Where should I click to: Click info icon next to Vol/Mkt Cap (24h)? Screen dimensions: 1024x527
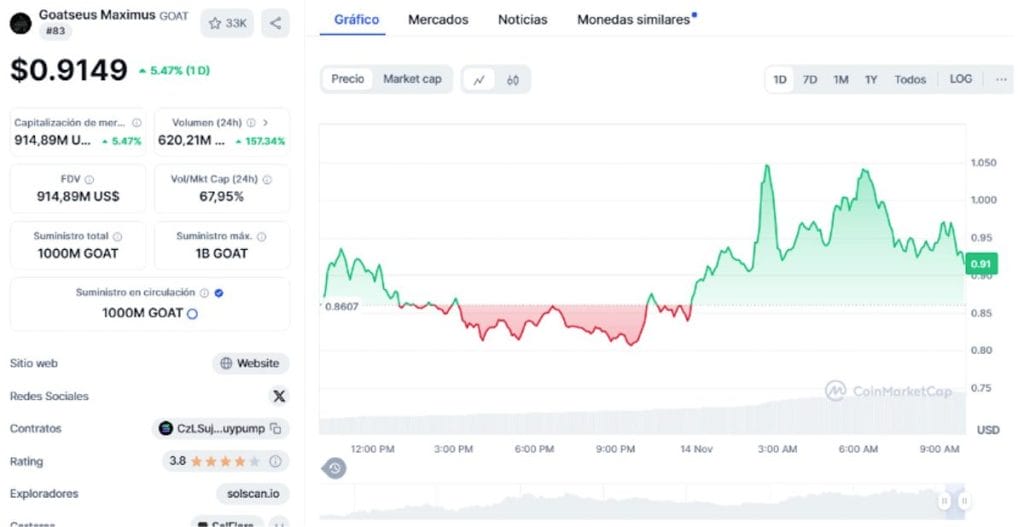click(267, 180)
